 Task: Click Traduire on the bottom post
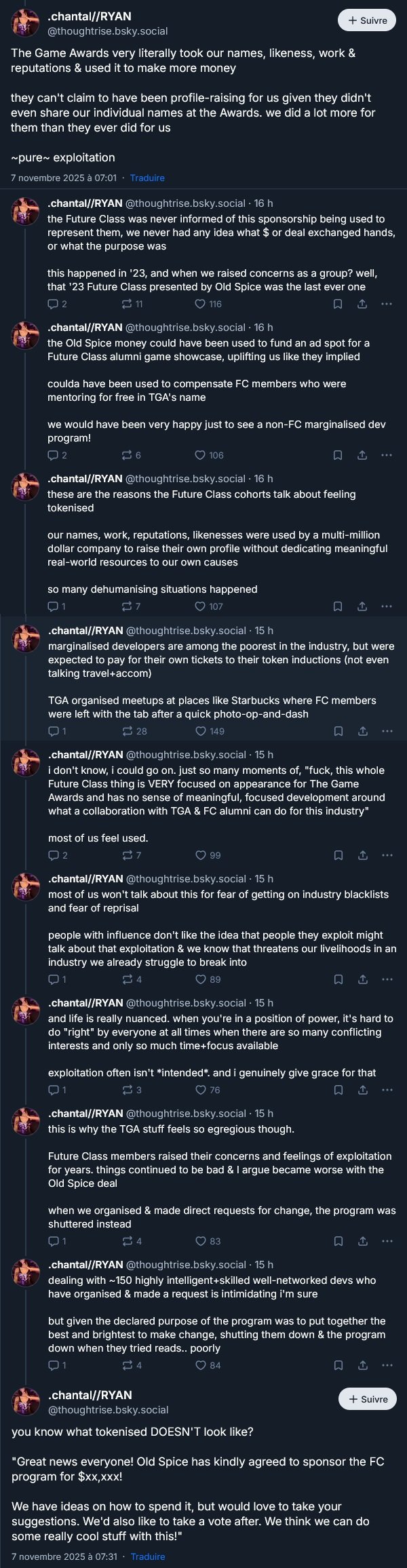tap(148, 1556)
